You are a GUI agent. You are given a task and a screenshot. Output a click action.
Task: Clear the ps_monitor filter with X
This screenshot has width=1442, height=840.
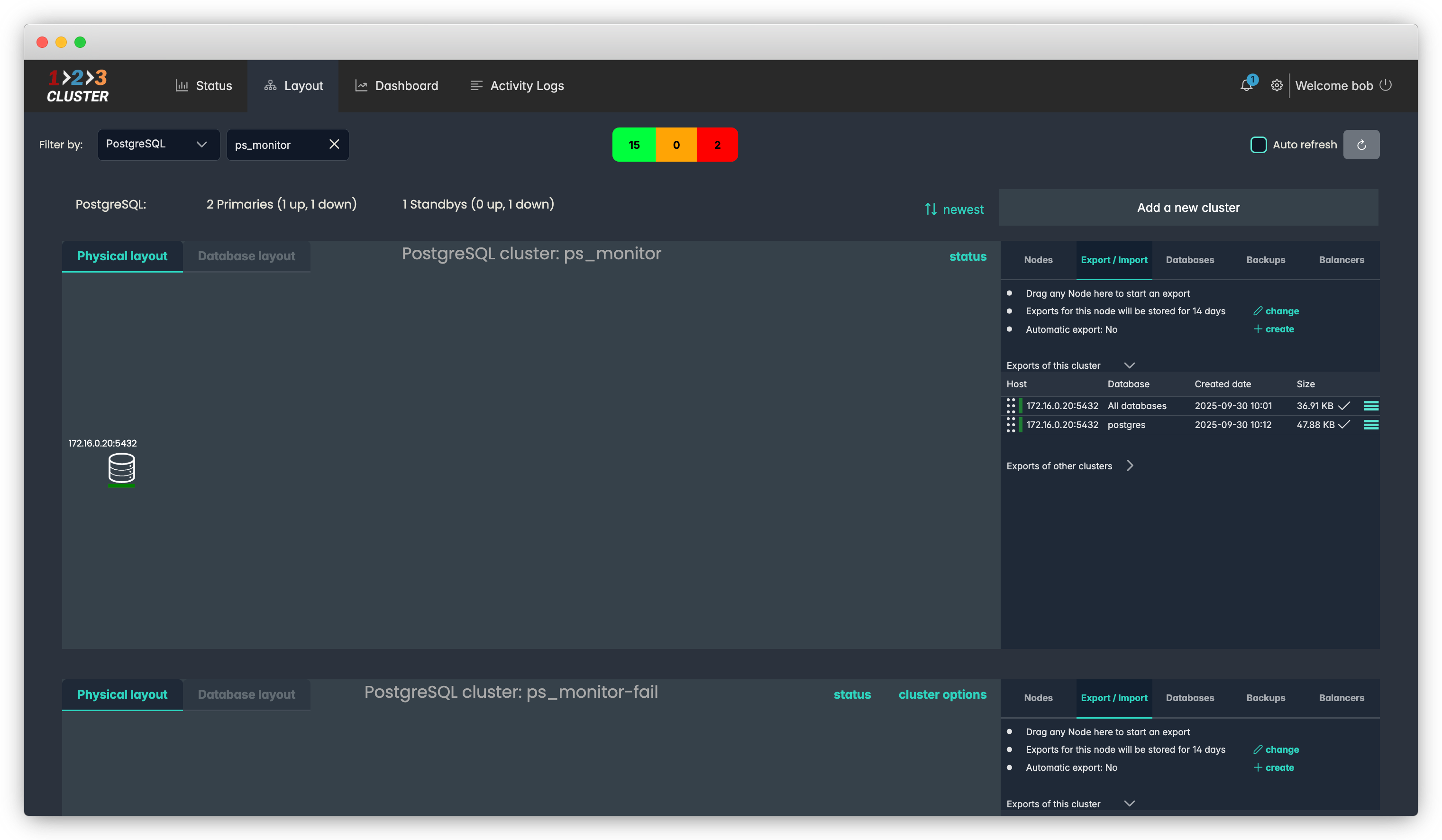[x=334, y=144]
